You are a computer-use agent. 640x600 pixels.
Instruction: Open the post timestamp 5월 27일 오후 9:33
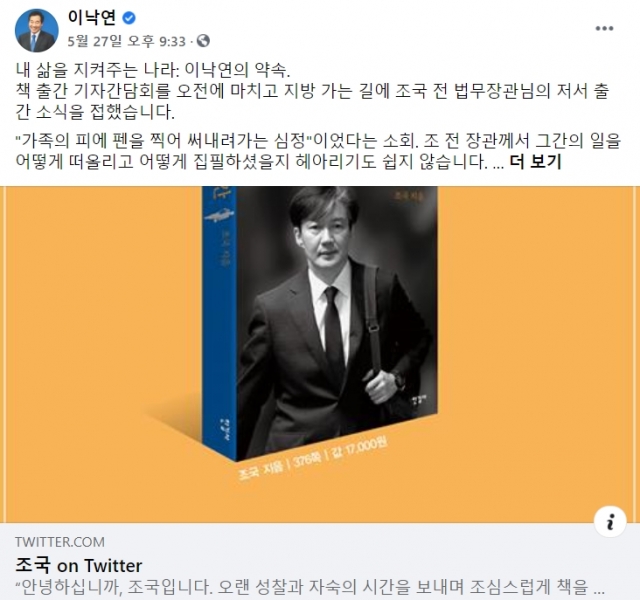[127, 41]
